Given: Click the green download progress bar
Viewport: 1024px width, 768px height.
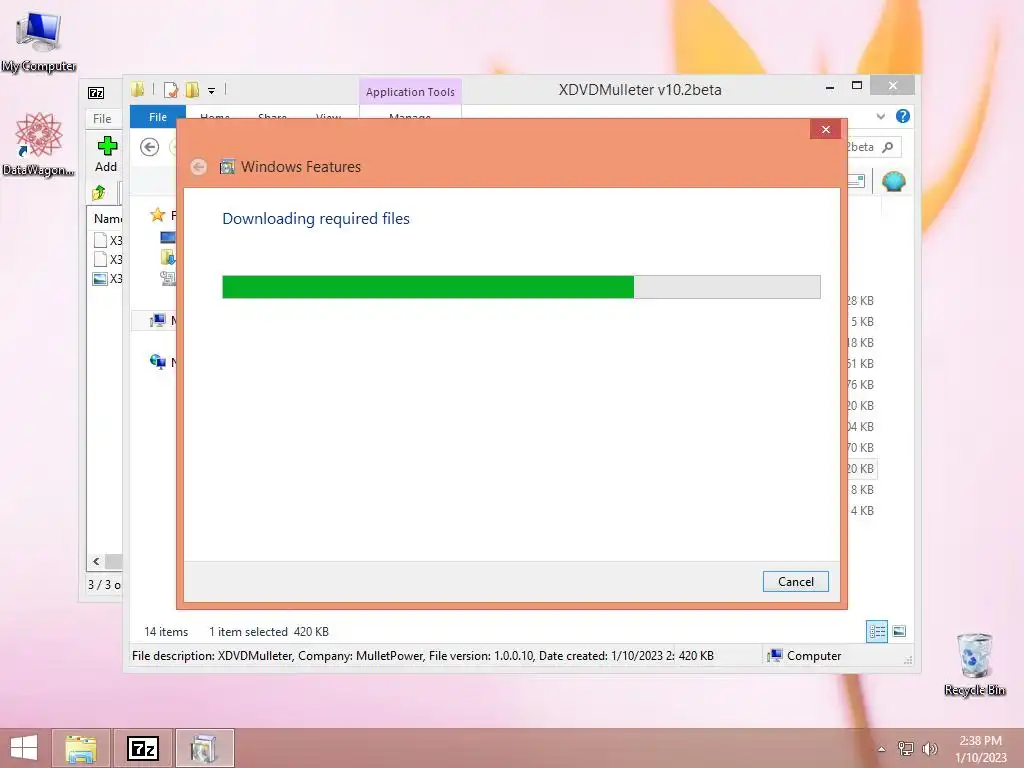Looking at the screenshot, I should click(x=521, y=287).
